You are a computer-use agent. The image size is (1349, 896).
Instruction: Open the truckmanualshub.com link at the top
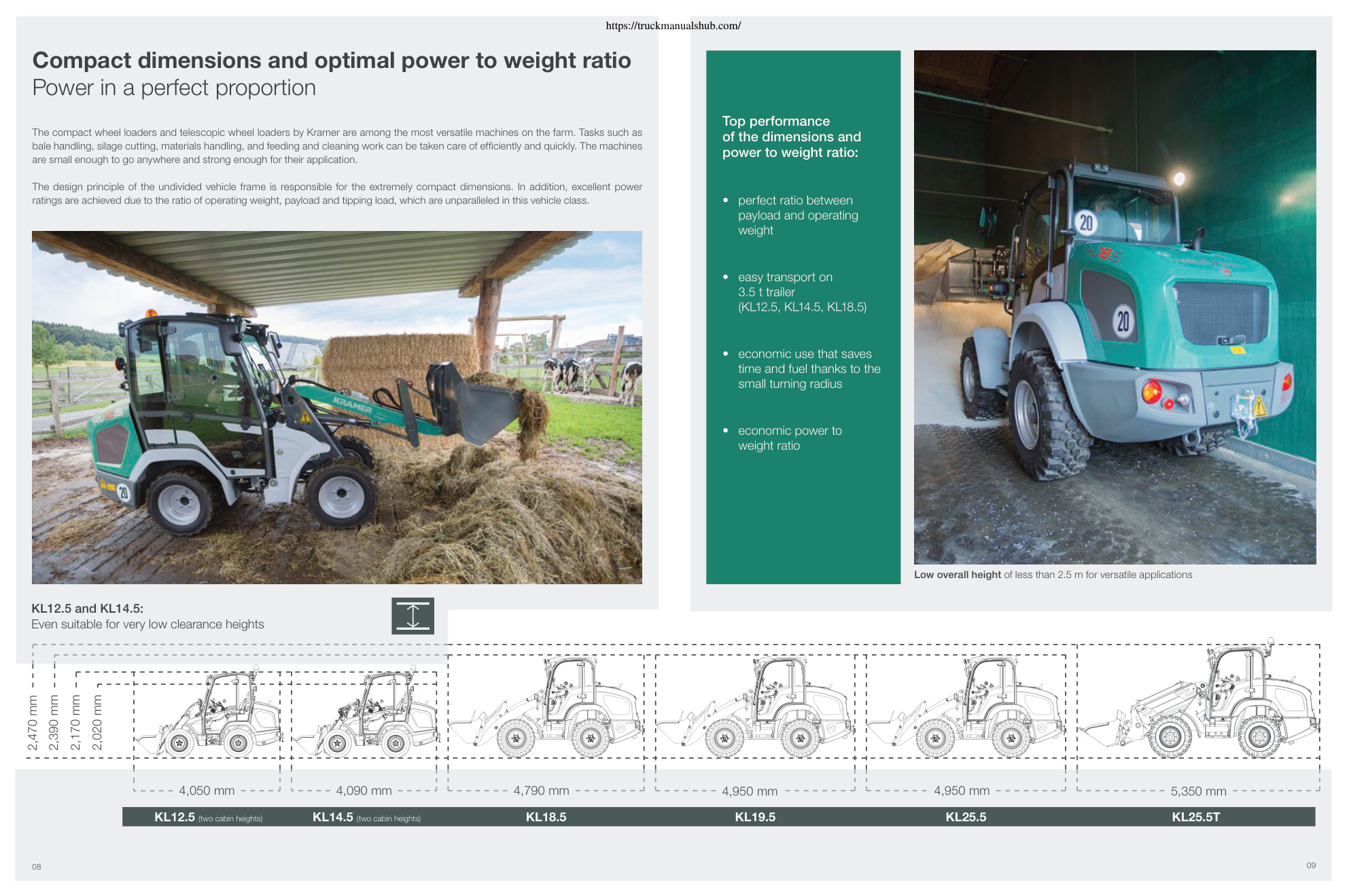coord(673,26)
